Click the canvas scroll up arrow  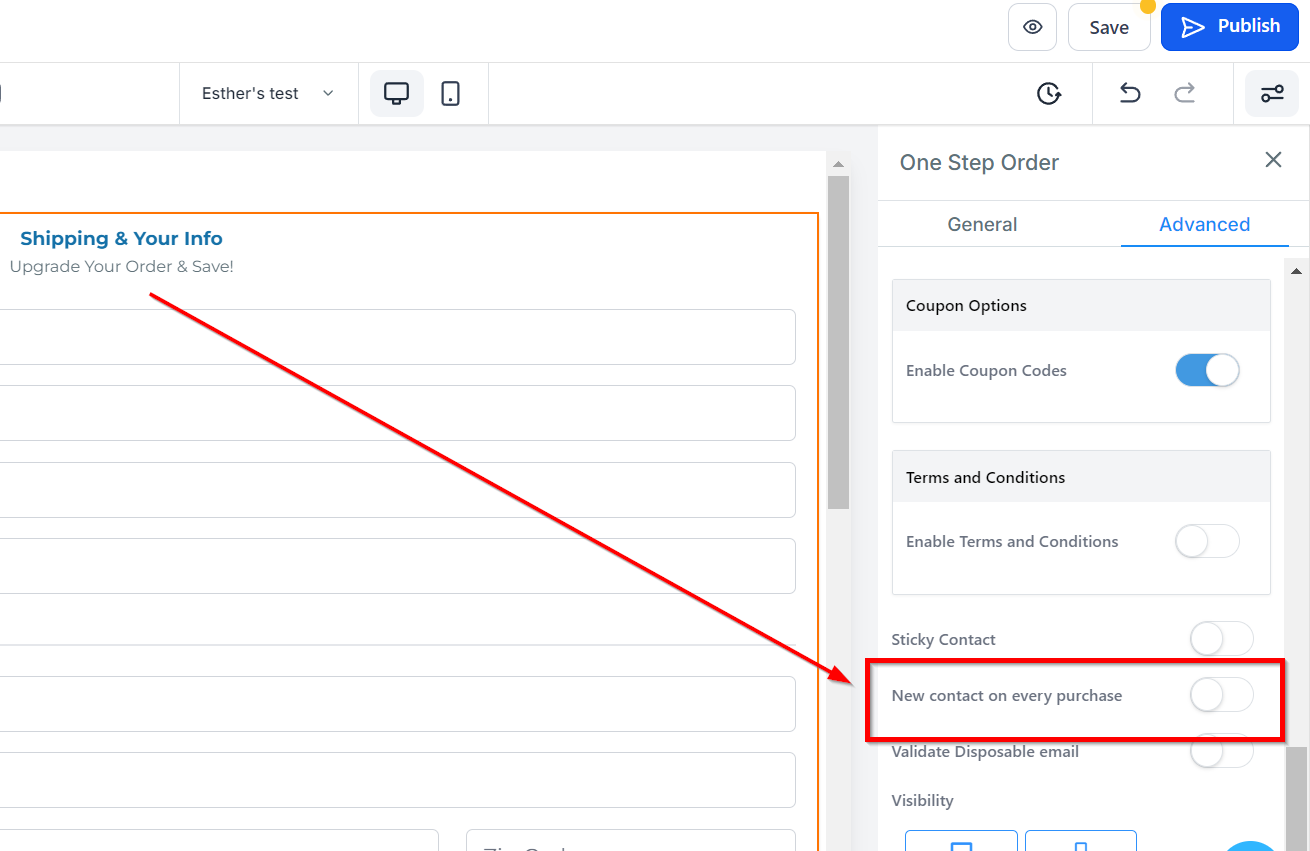click(838, 164)
